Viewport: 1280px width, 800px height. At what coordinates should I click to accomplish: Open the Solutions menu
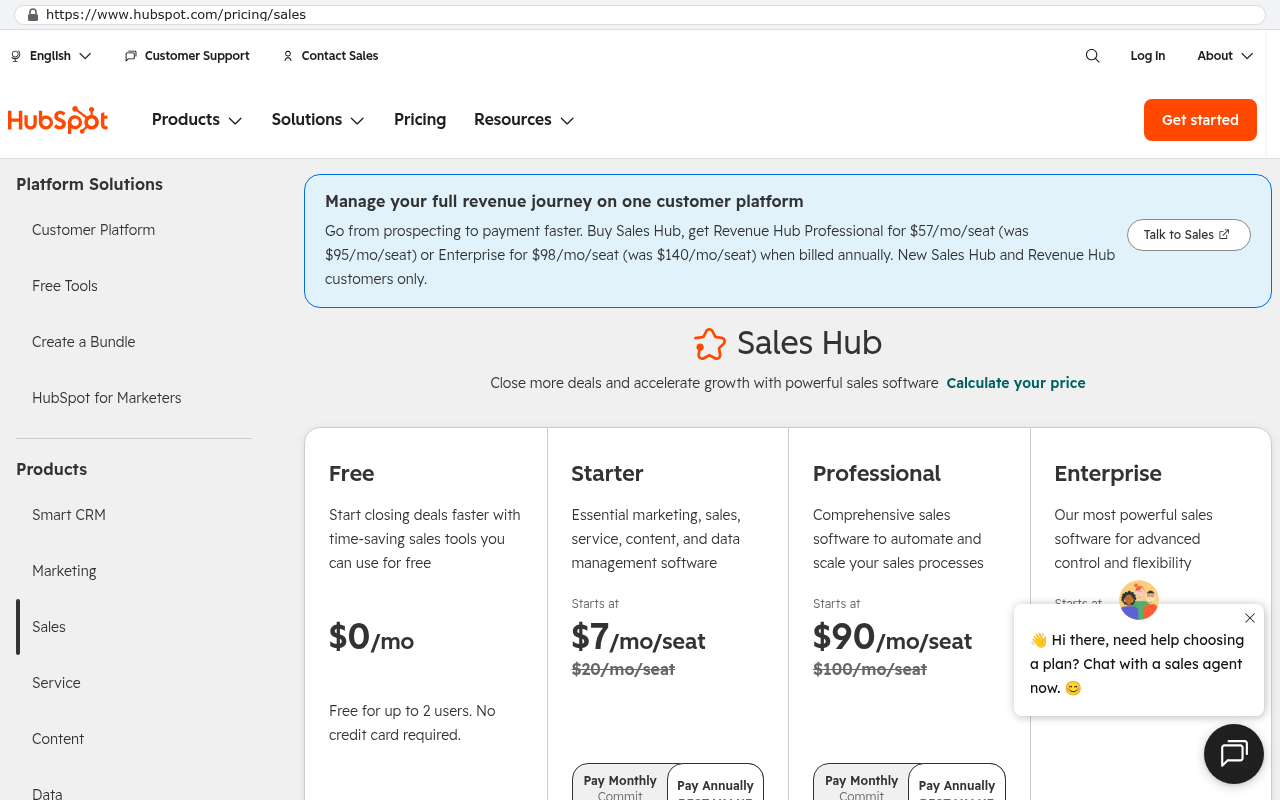tap(318, 120)
